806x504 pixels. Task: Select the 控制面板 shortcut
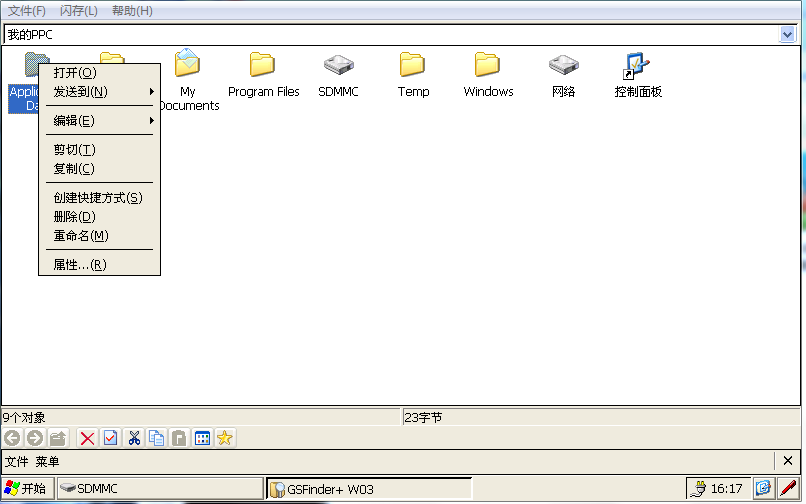[638, 75]
